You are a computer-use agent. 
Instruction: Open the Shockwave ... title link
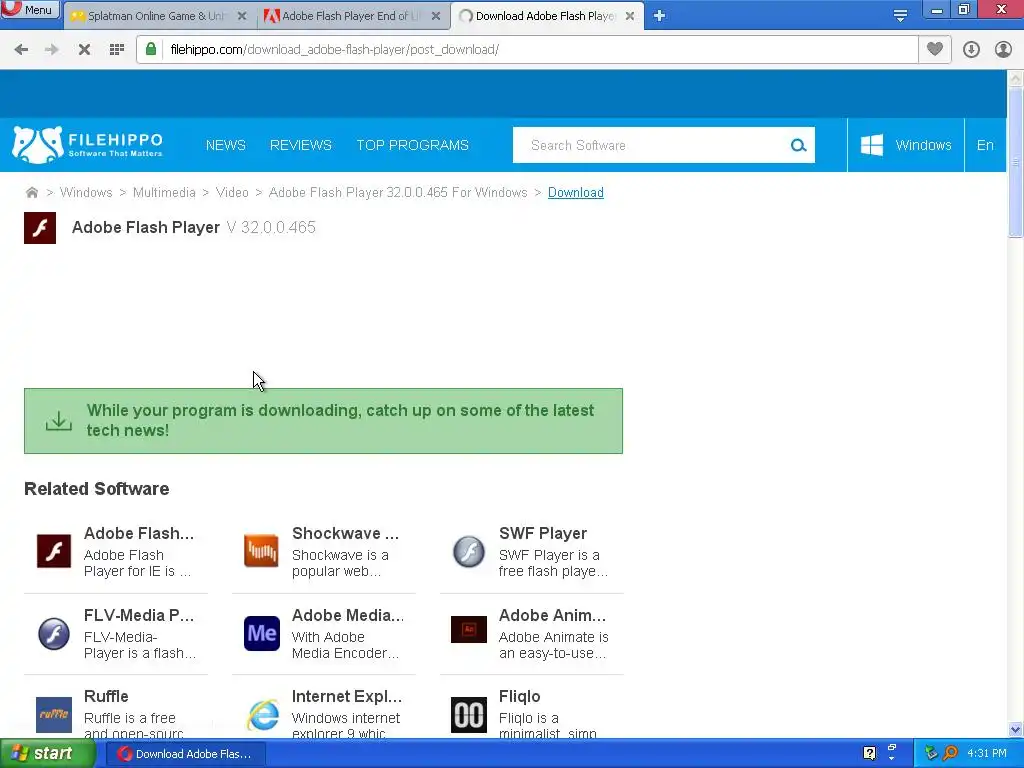(345, 533)
